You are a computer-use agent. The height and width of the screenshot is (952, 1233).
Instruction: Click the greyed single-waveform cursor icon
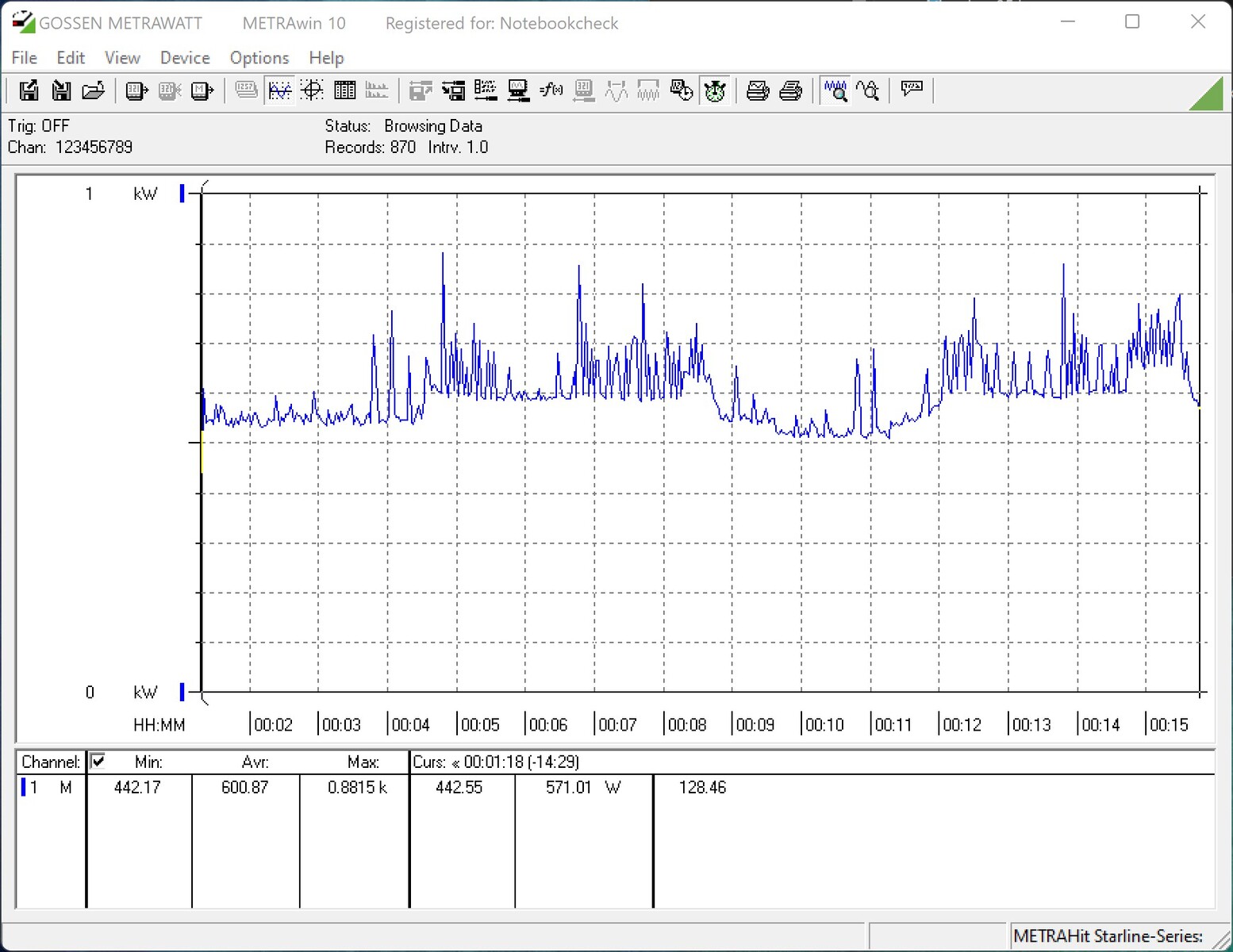click(616, 90)
